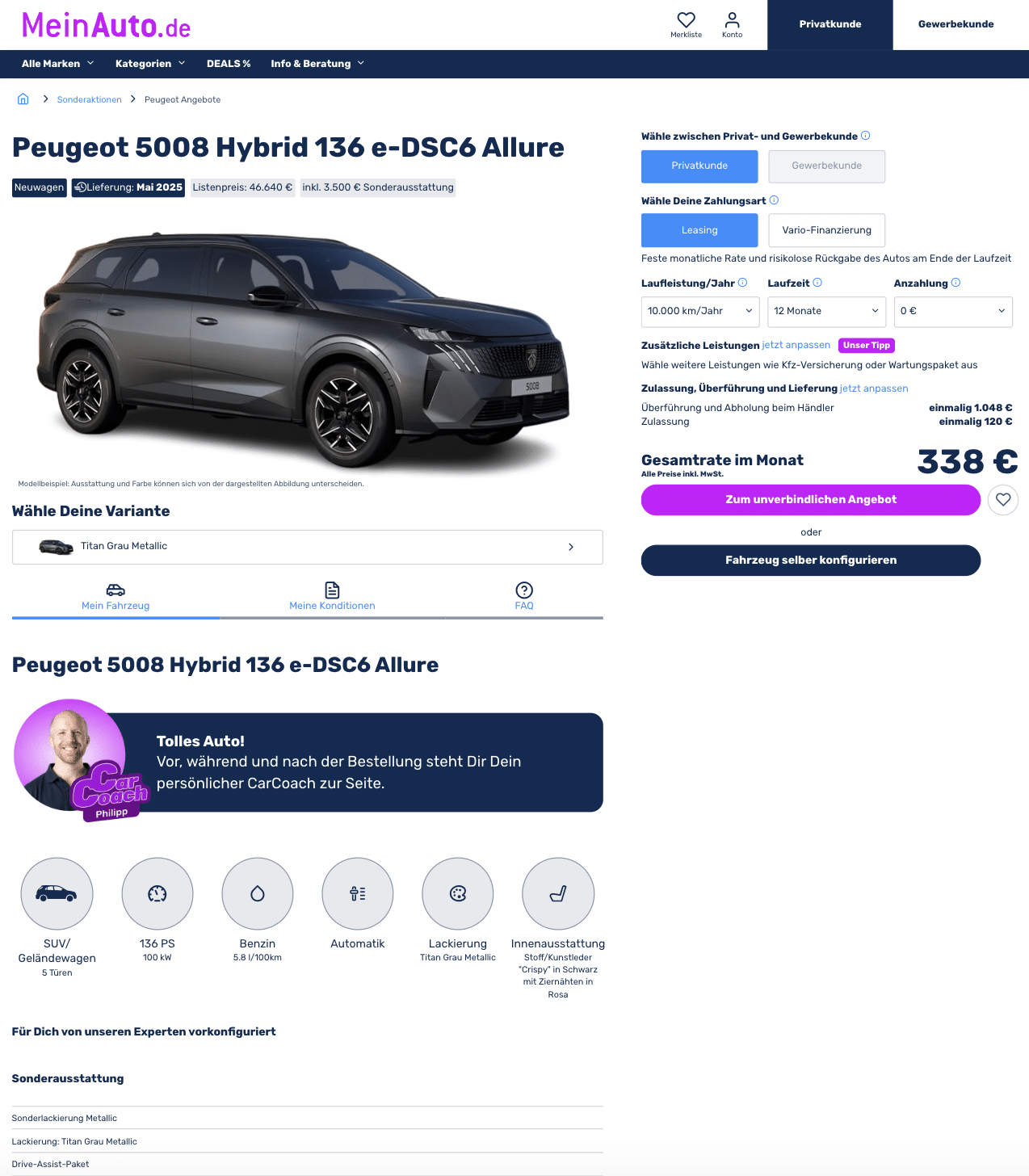The width and height of the screenshot is (1029, 1176).
Task: Open the Laufleistung 10.000 km/Jahr dropdown
Action: [x=700, y=312]
